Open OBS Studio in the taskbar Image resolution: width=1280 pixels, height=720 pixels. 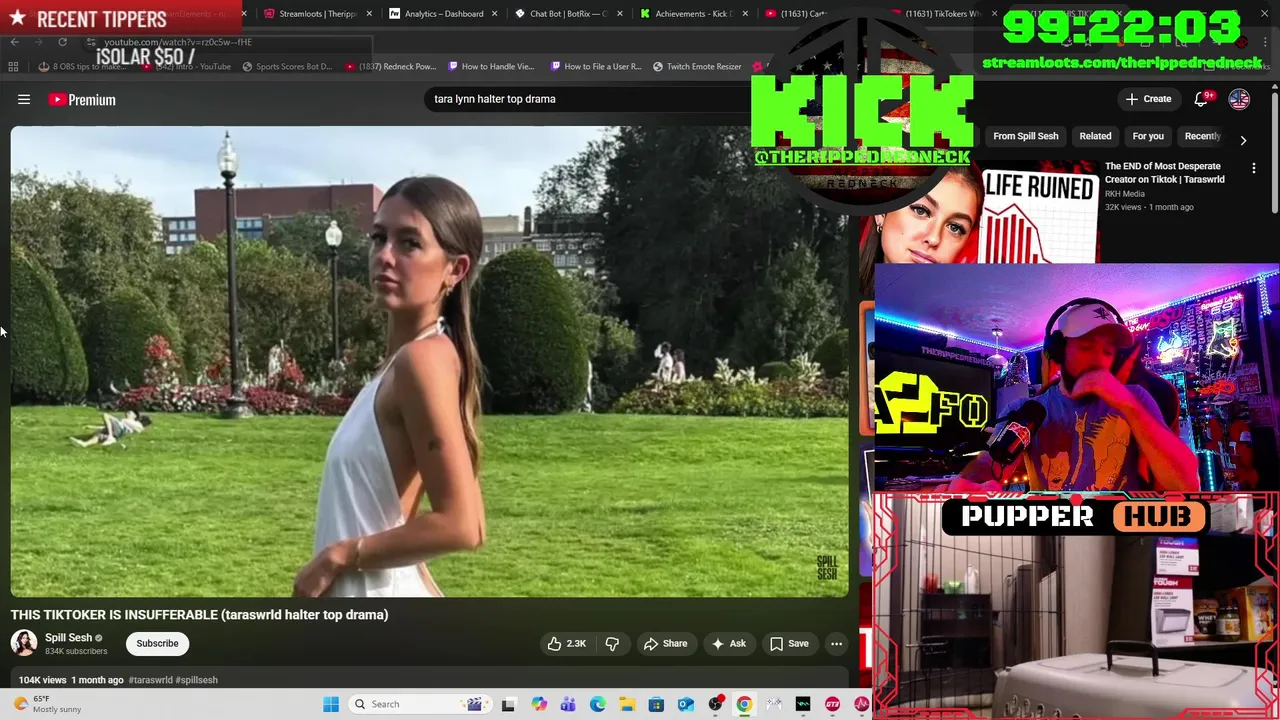coord(715,704)
